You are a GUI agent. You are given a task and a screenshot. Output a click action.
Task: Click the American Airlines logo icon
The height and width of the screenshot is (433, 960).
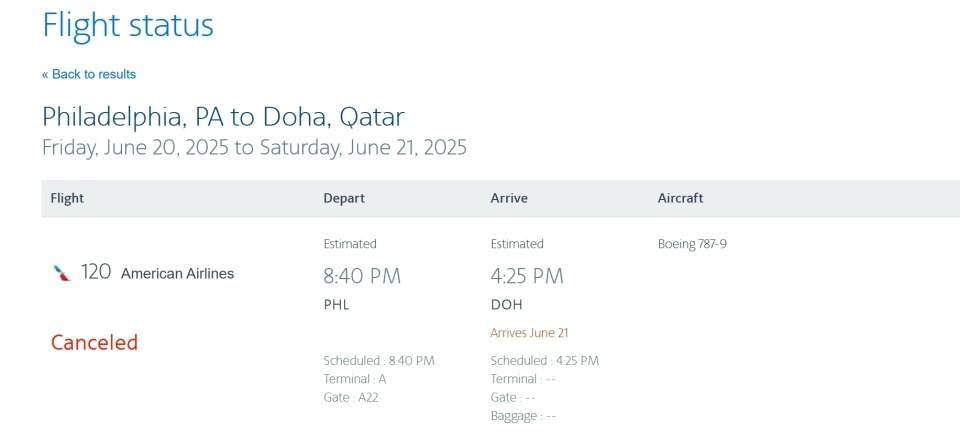62,273
